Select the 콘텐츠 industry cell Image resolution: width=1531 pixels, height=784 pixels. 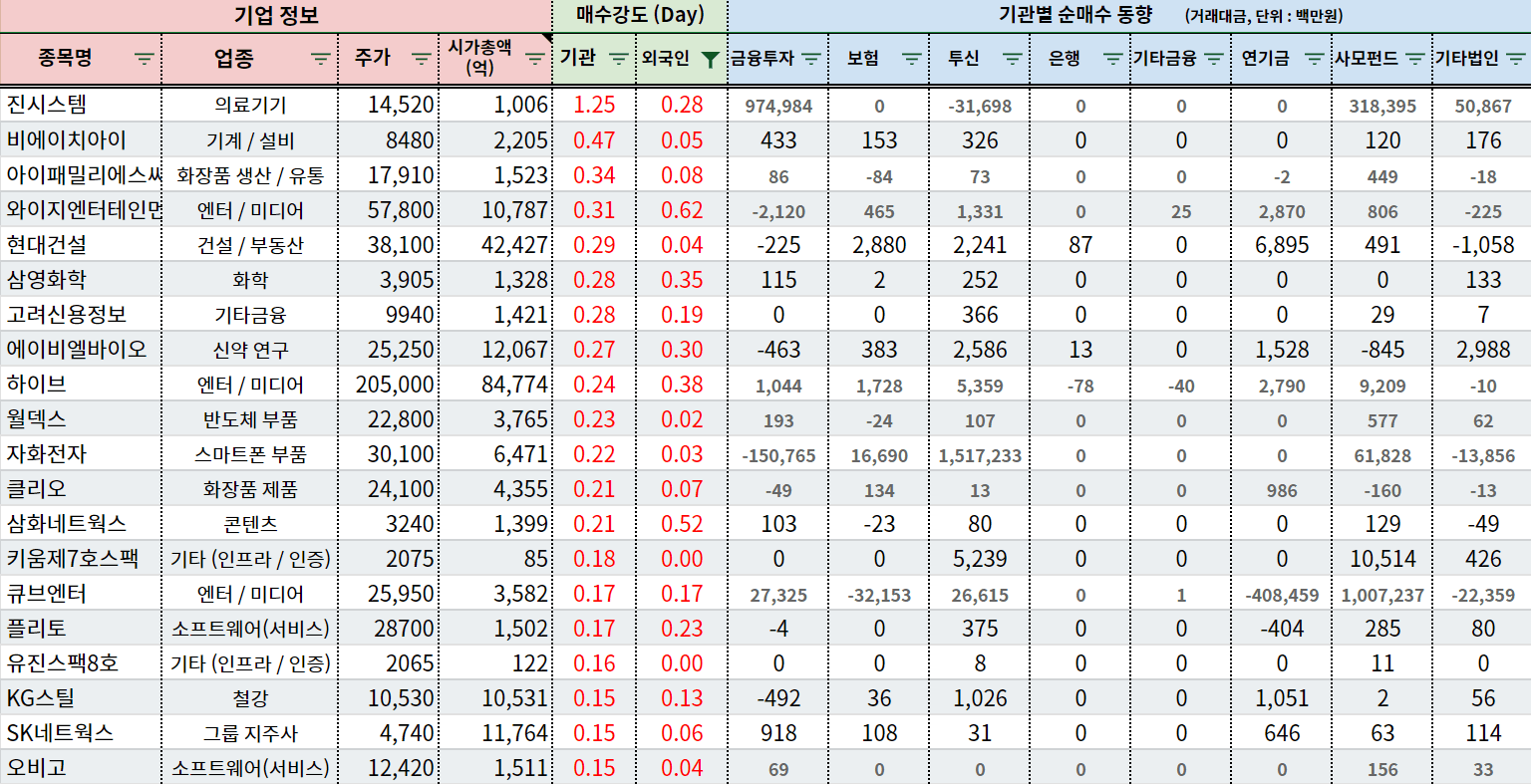249,523
